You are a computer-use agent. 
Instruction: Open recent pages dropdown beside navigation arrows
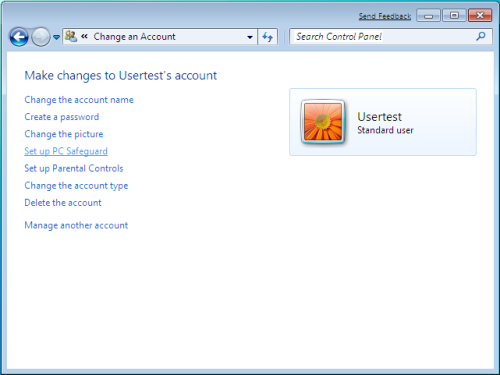(x=56, y=37)
